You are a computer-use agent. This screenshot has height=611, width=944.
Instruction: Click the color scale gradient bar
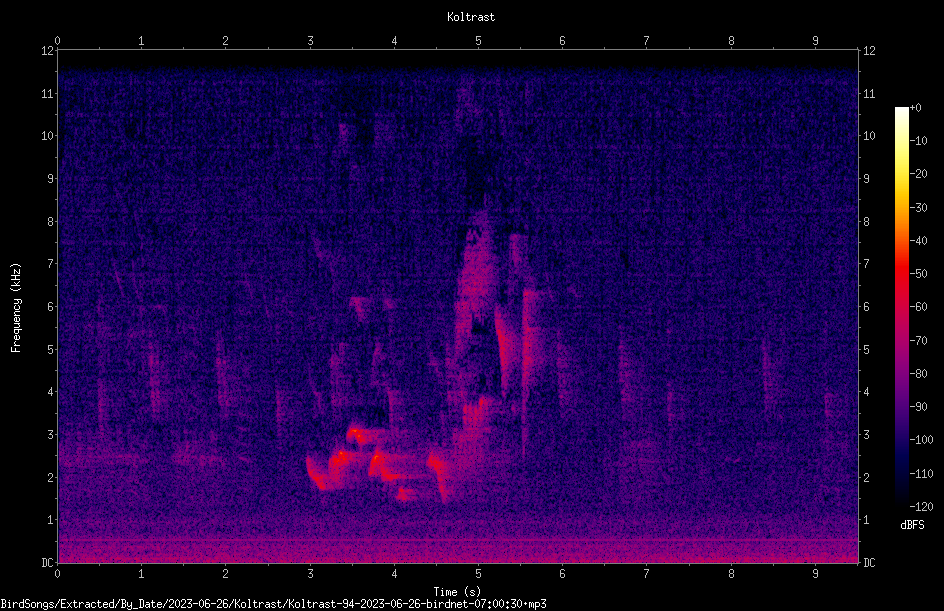pos(901,306)
